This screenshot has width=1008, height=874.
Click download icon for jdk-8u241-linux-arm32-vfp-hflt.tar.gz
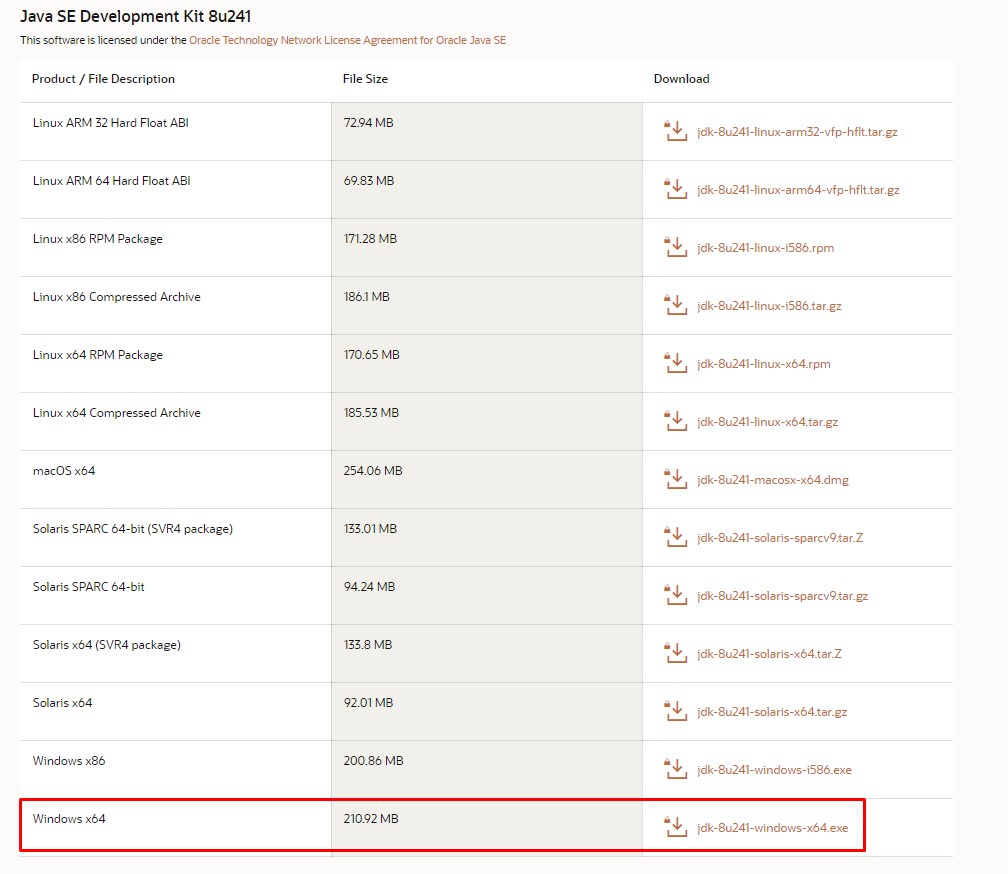click(x=676, y=131)
